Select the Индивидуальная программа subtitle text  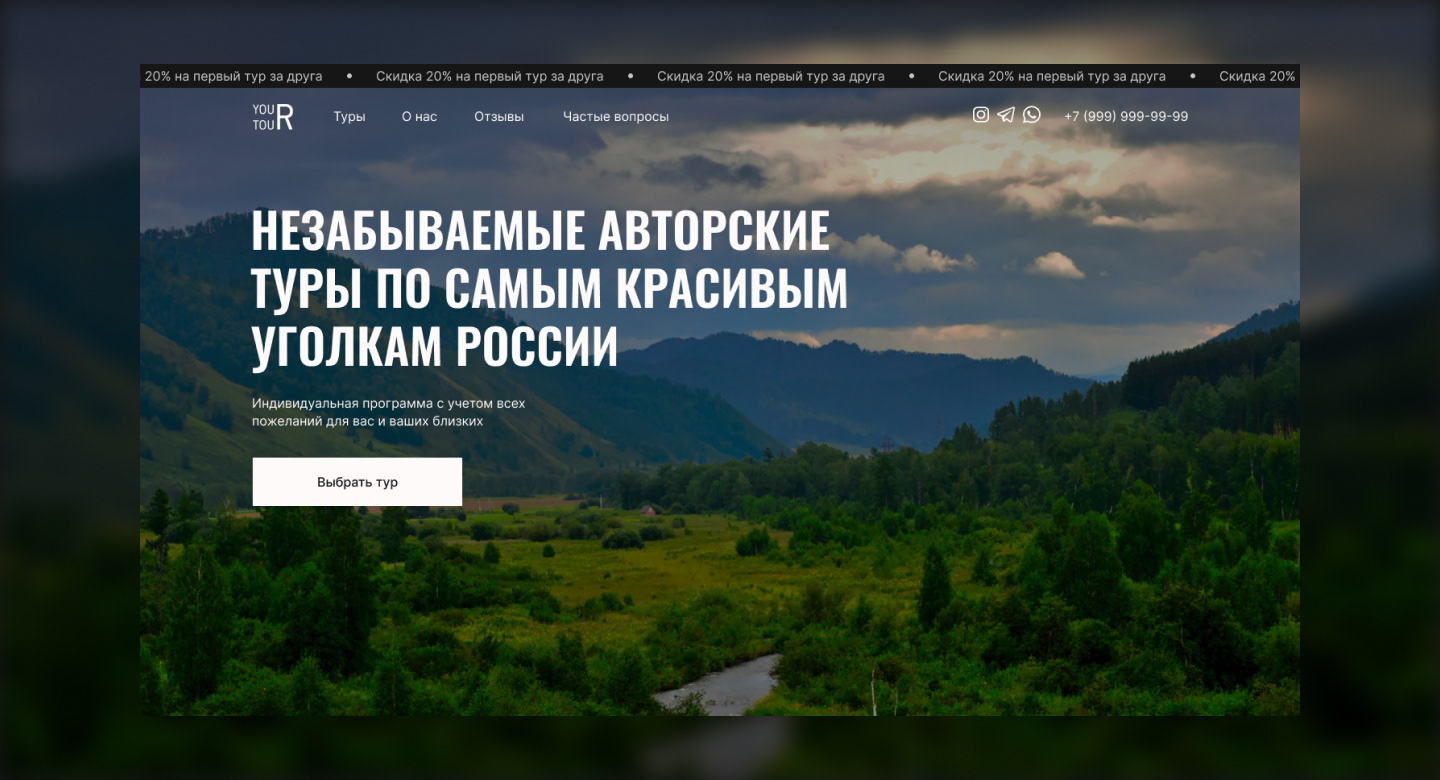click(388, 413)
